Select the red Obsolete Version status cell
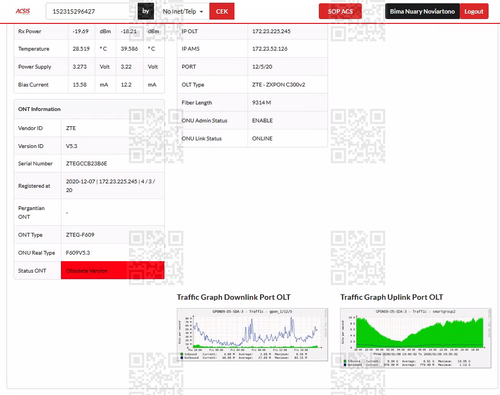This screenshot has height=395, width=500. (113, 270)
